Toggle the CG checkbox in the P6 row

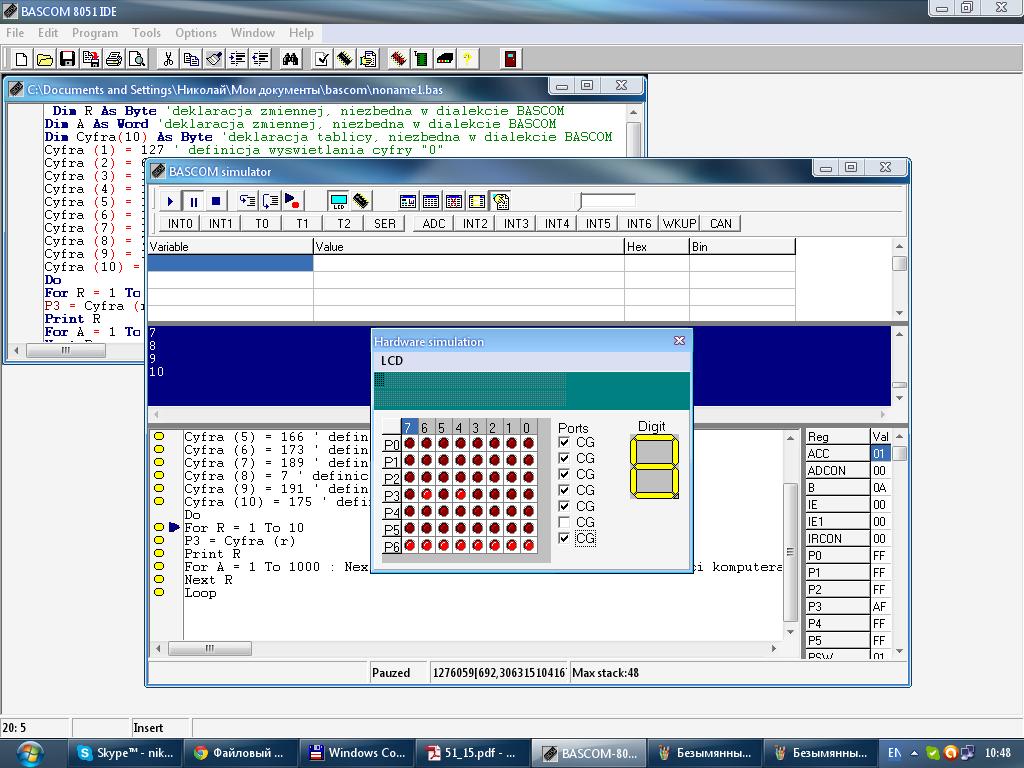[x=564, y=538]
